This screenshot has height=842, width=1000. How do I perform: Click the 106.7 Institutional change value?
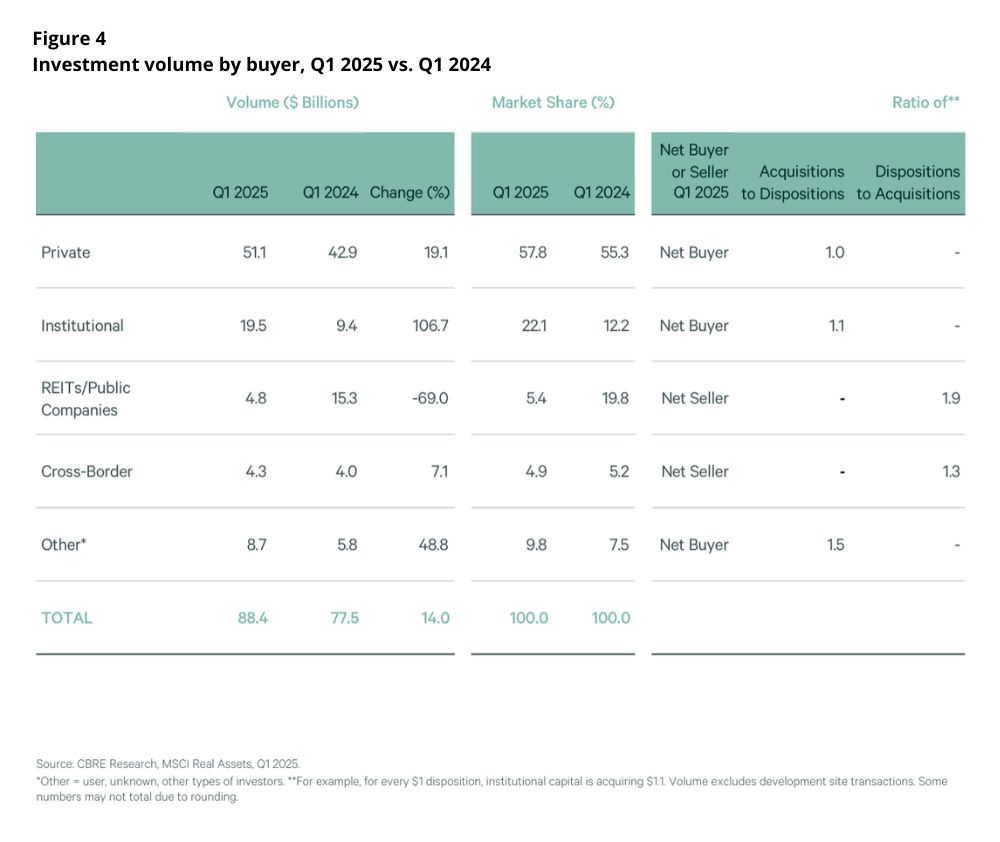429,325
